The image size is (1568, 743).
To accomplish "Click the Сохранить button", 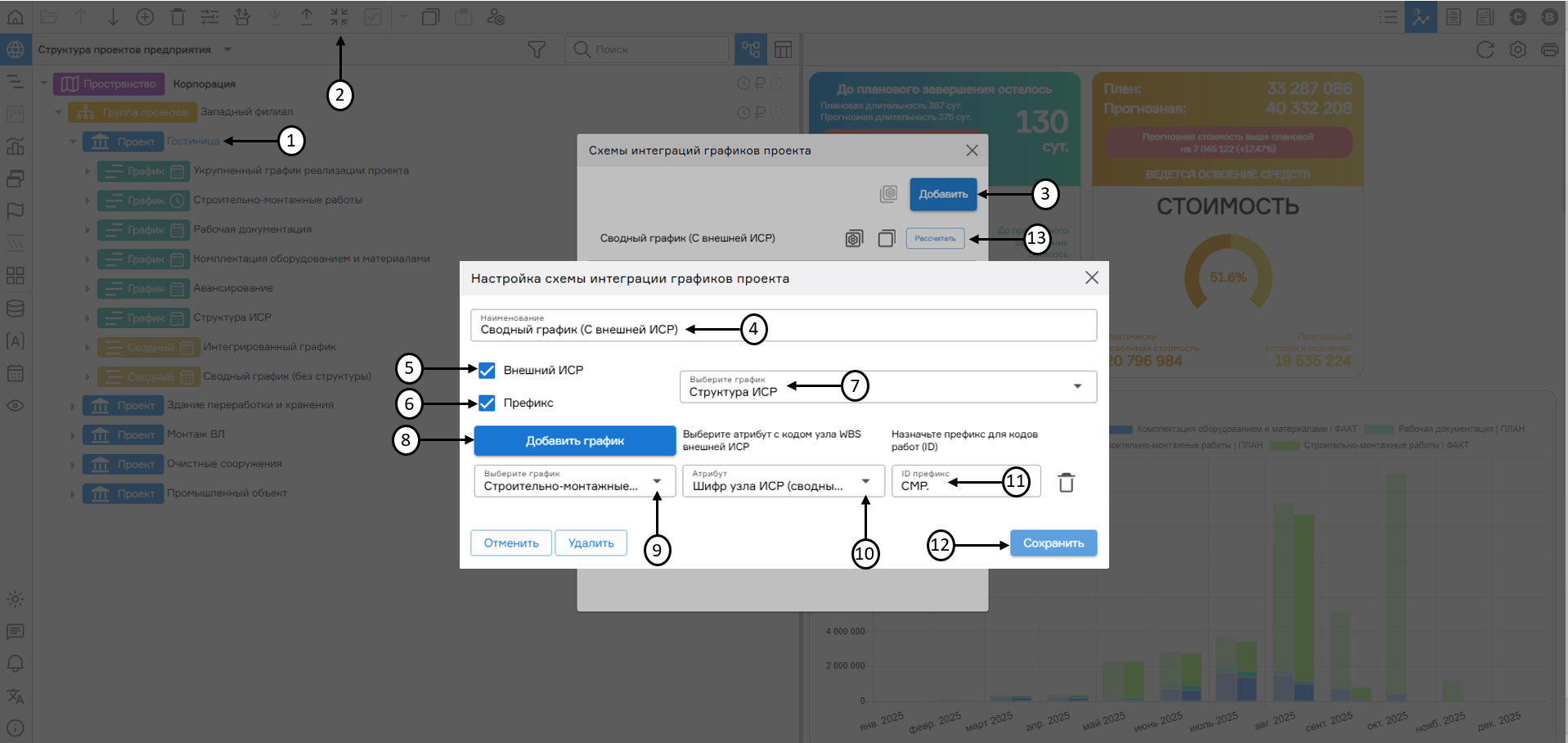I will tap(1053, 543).
